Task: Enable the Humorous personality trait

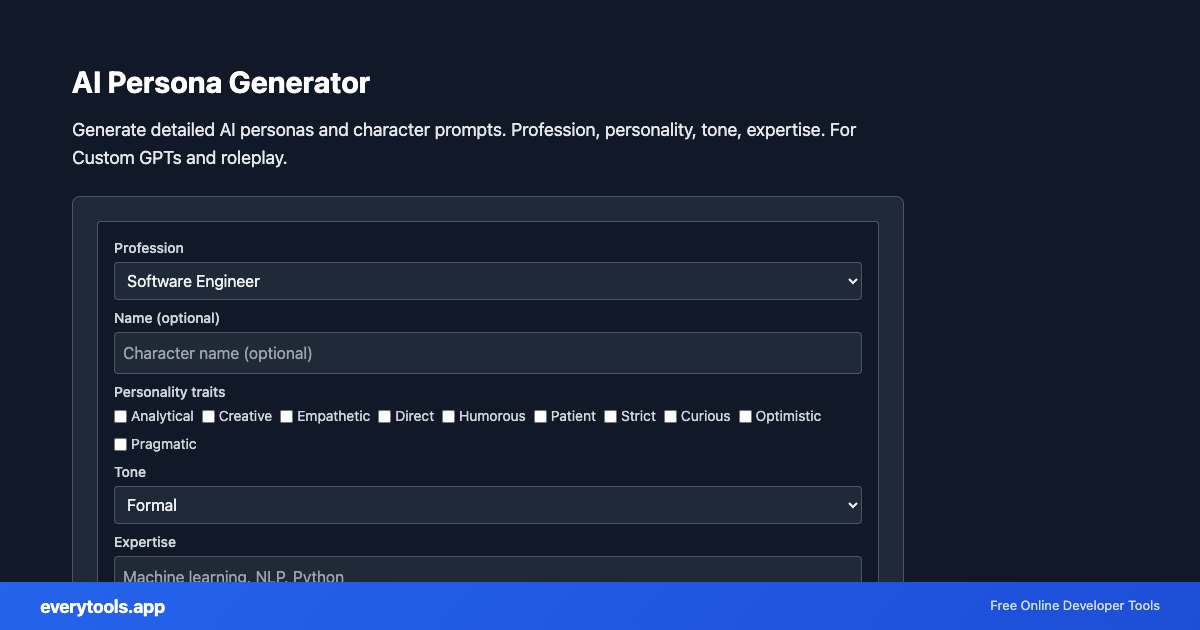Action: coord(448,416)
